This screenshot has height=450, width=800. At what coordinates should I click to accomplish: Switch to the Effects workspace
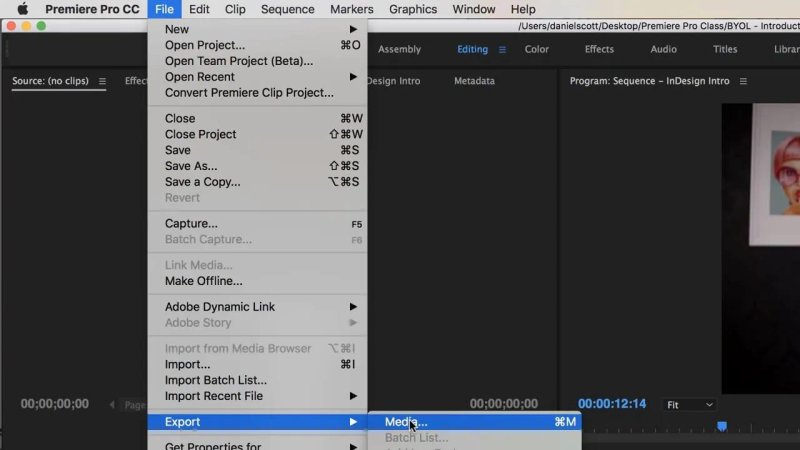(x=599, y=49)
